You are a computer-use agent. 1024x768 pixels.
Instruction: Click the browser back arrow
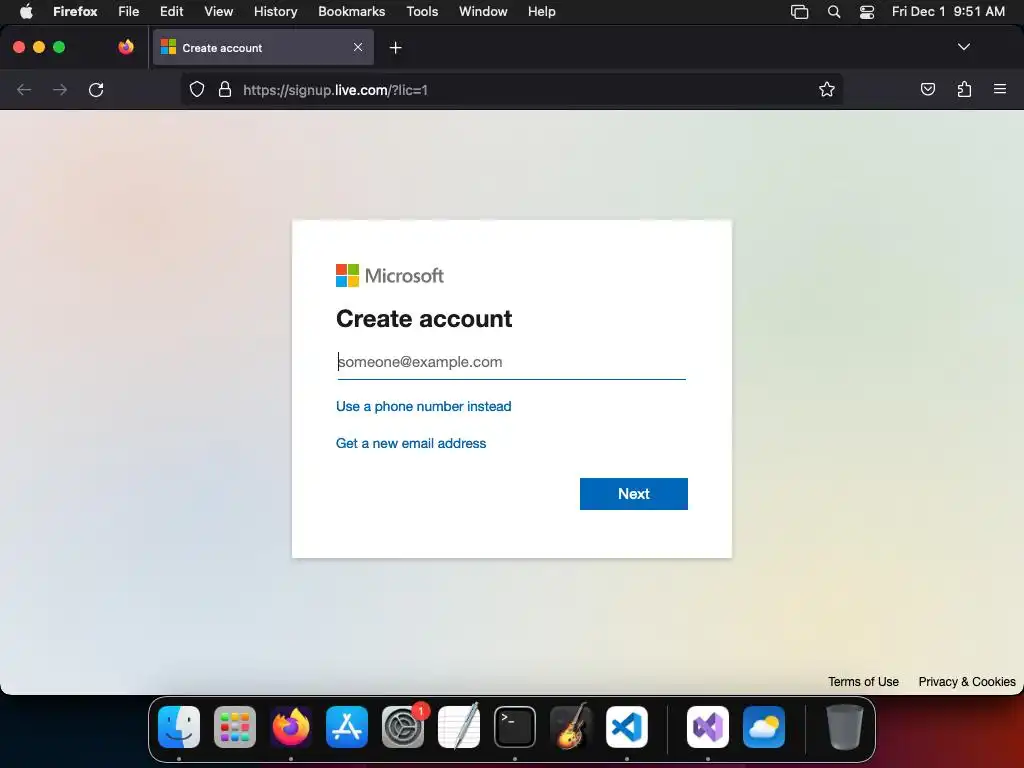pyautogui.click(x=24, y=89)
